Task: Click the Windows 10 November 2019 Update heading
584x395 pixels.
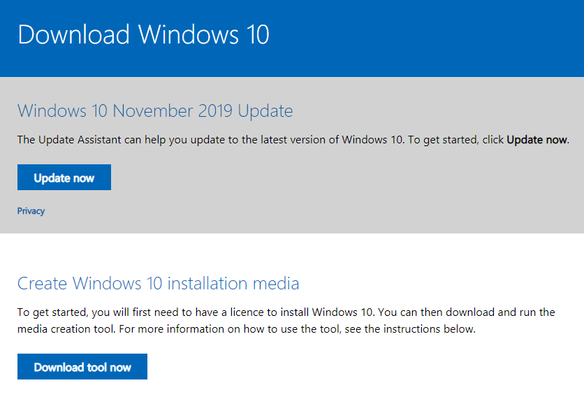Action: 155,111
